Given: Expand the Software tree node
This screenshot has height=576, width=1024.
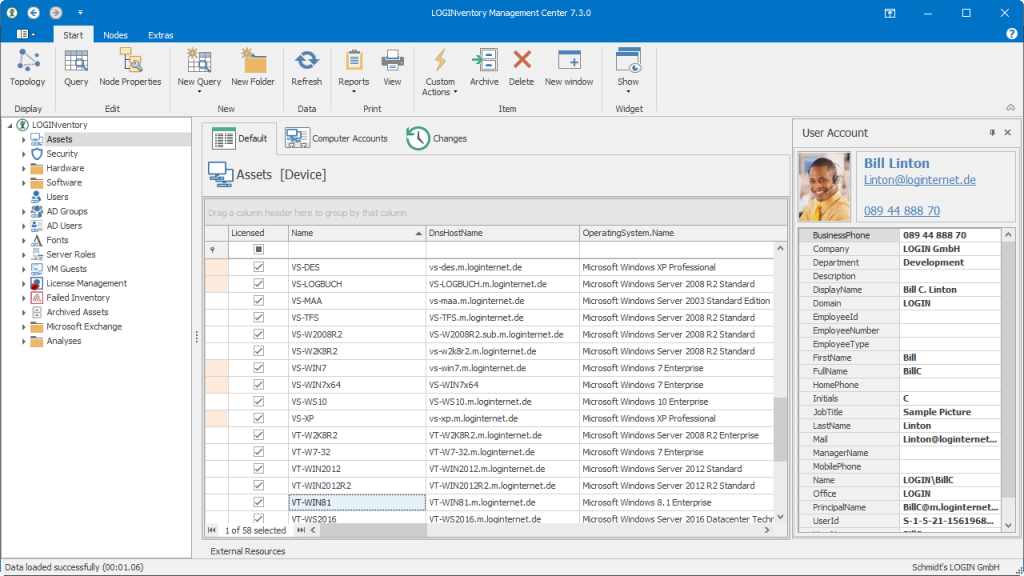Looking at the screenshot, I should click(24, 183).
